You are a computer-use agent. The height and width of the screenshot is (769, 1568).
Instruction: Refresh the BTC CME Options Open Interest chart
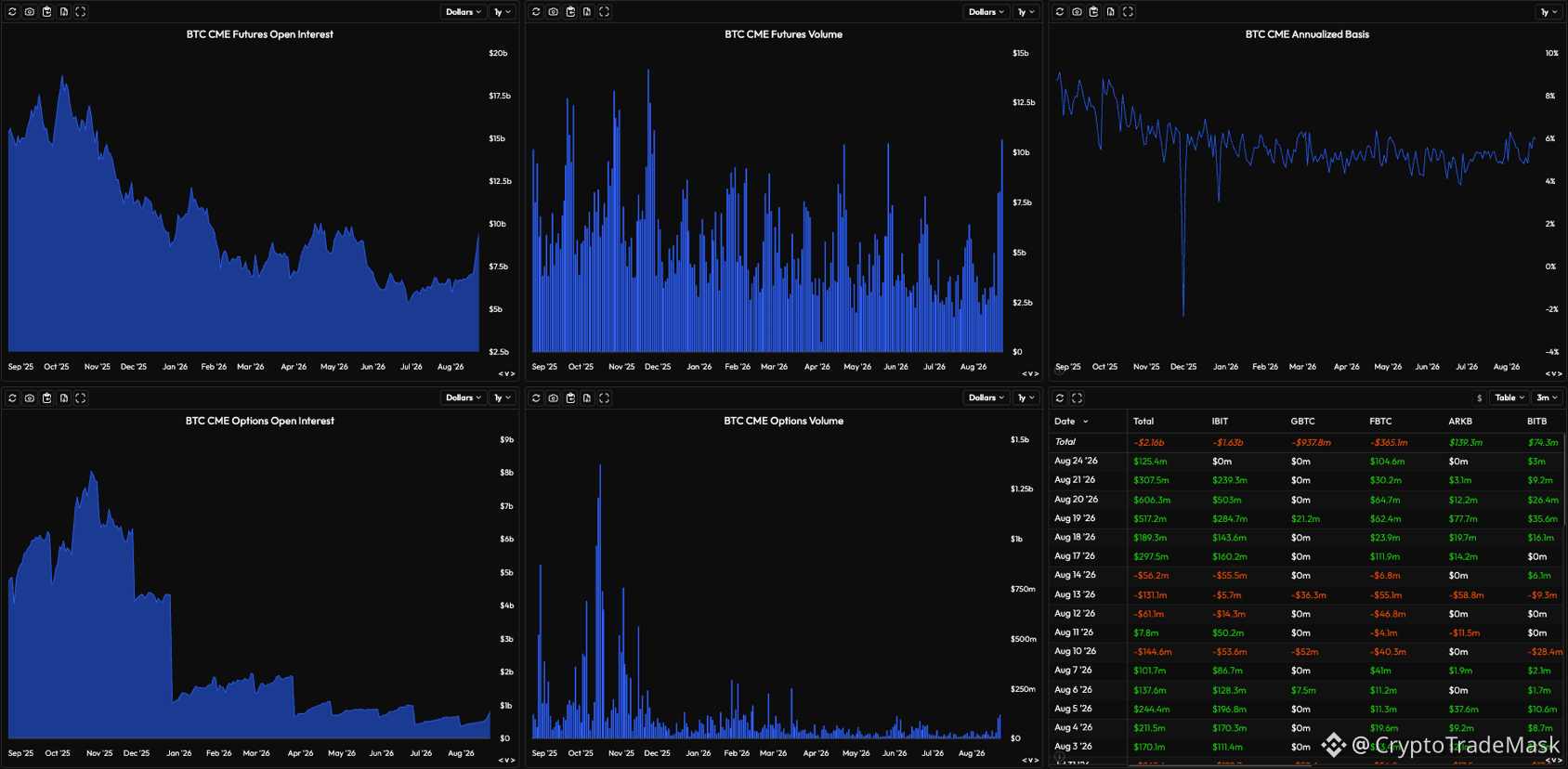click(x=12, y=398)
